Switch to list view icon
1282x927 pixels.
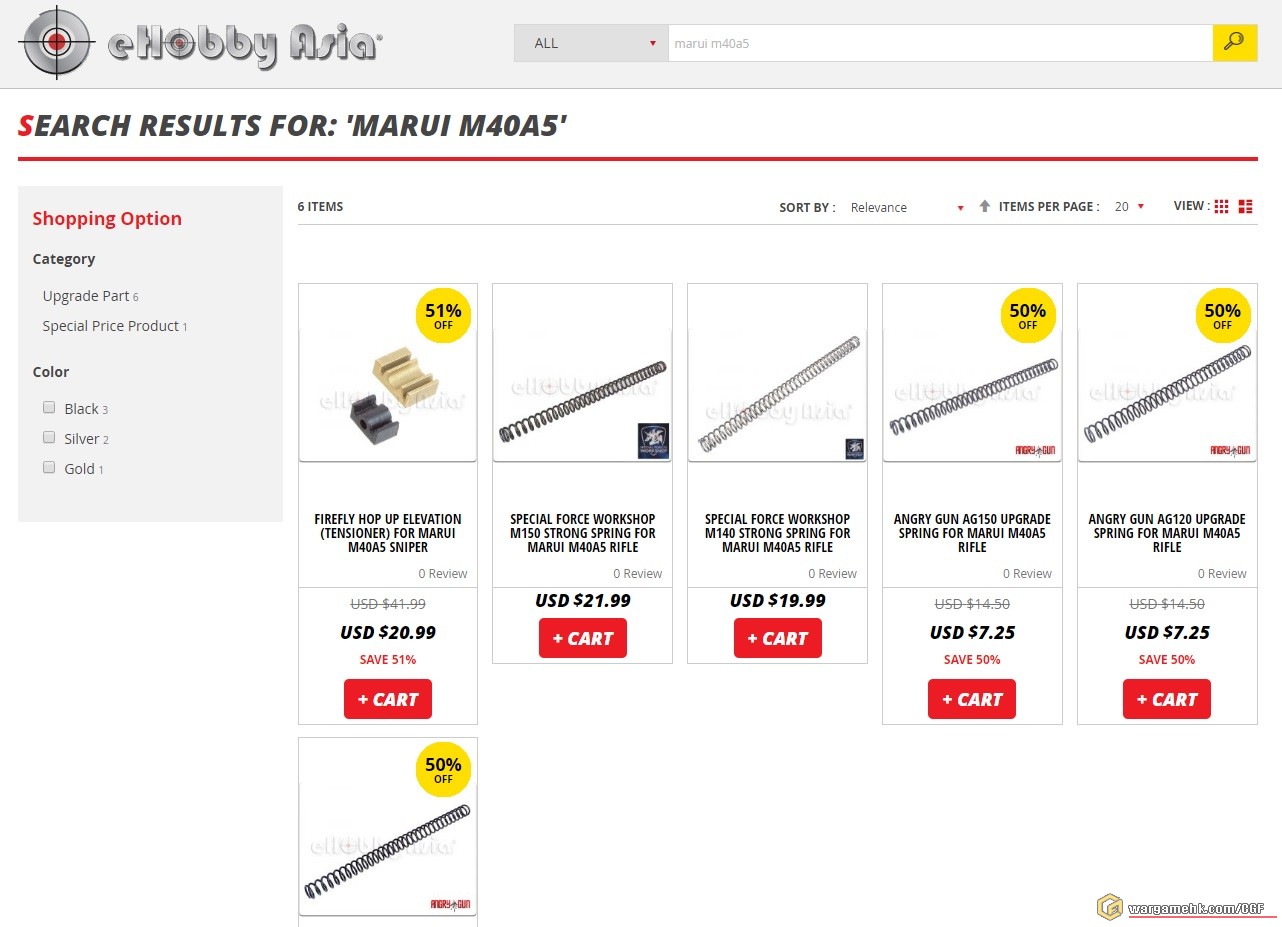click(x=1245, y=207)
